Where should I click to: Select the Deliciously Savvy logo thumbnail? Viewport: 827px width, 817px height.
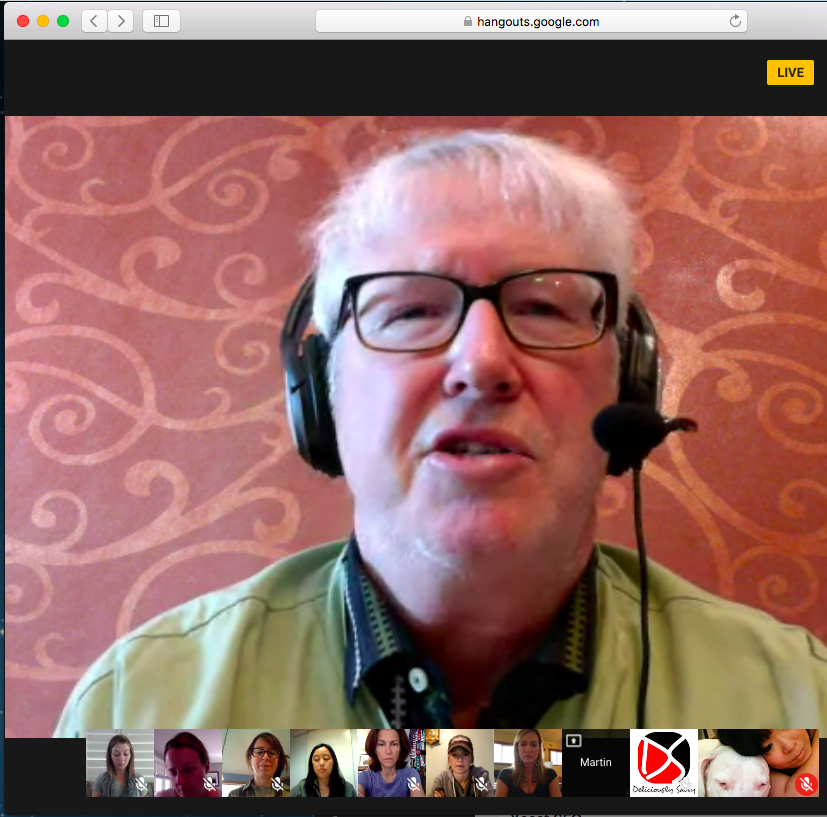point(663,763)
